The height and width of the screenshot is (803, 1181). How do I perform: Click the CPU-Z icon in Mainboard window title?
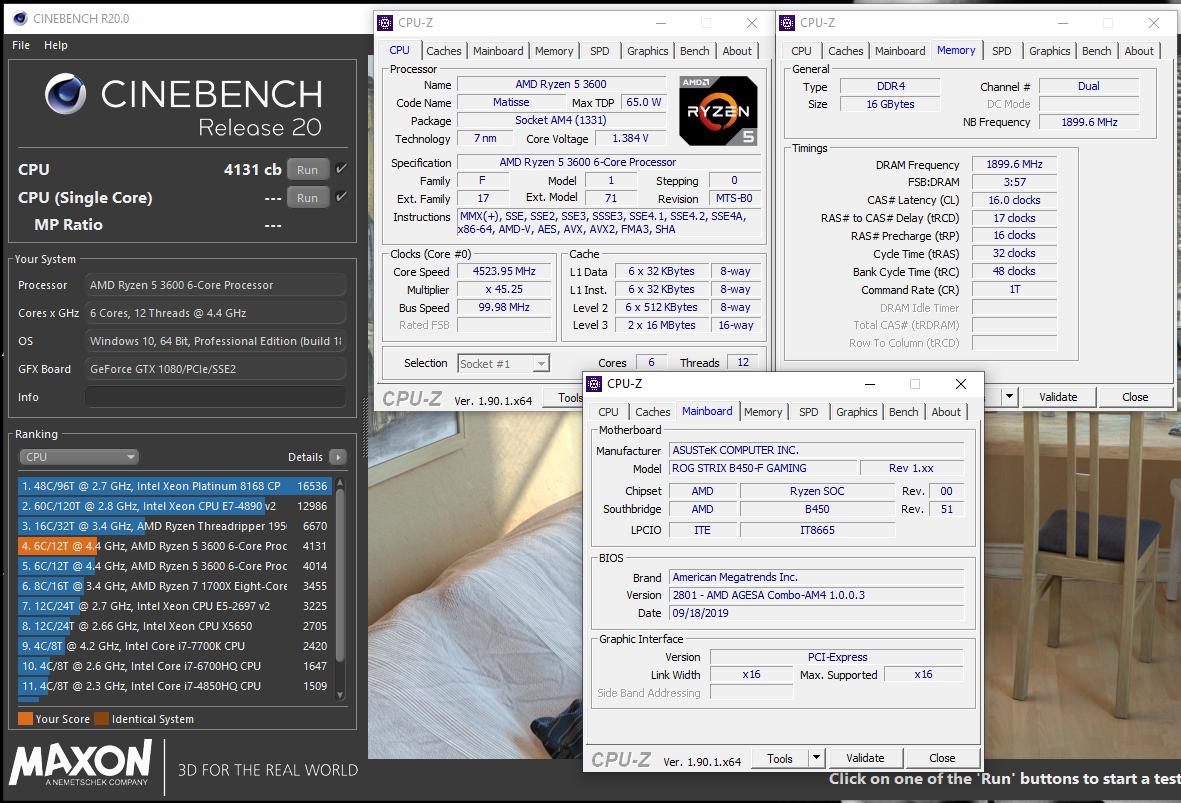tap(594, 383)
